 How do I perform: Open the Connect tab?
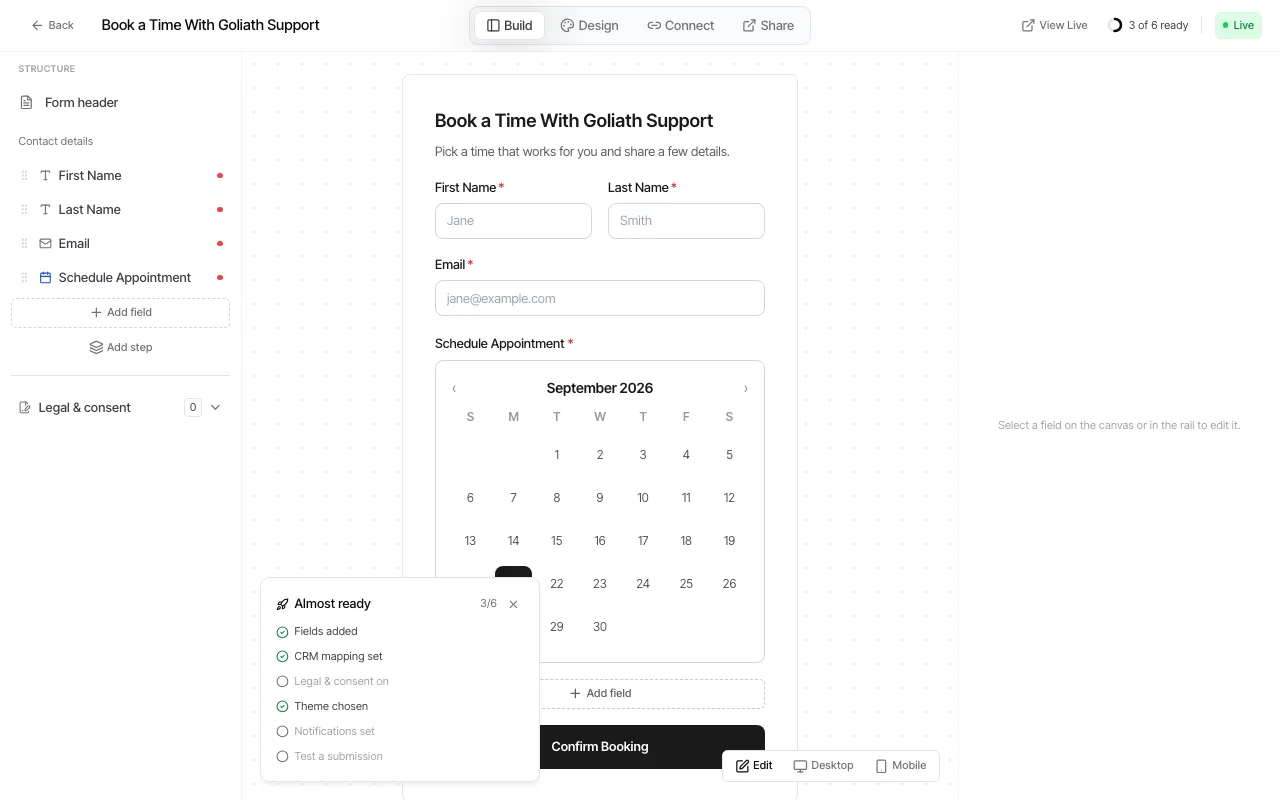[x=680, y=25]
